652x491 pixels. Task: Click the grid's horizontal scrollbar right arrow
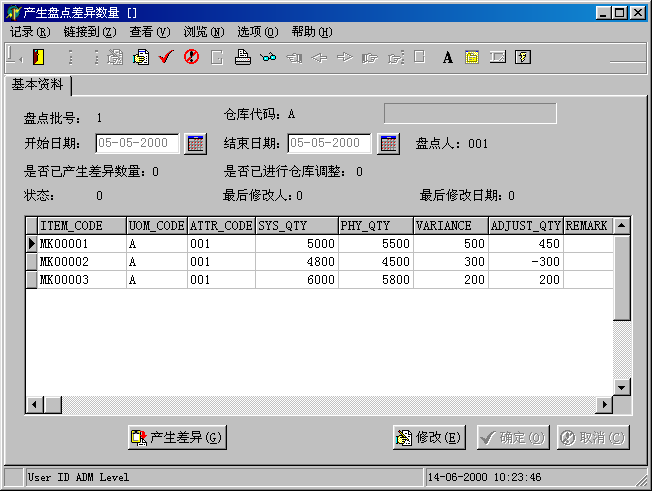pyautogui.click(x=603, y=404)
